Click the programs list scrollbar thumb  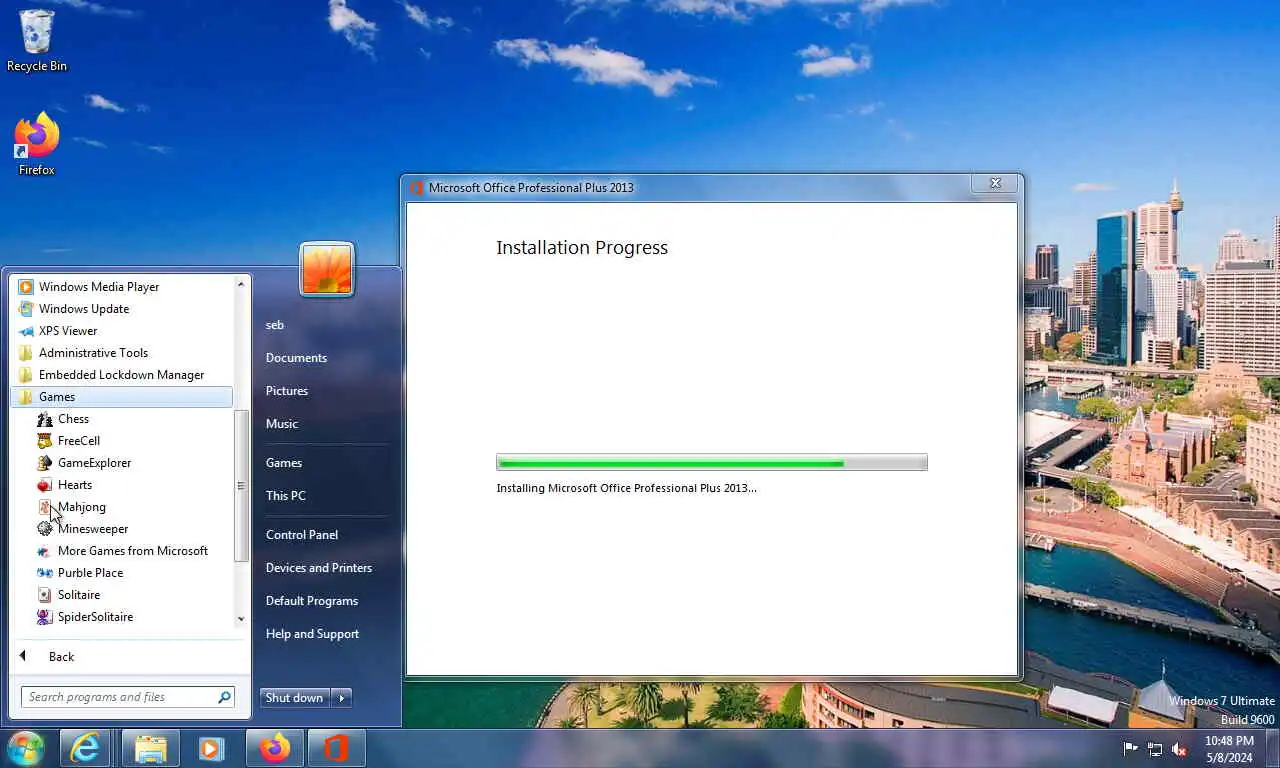[x=240, y=486]
